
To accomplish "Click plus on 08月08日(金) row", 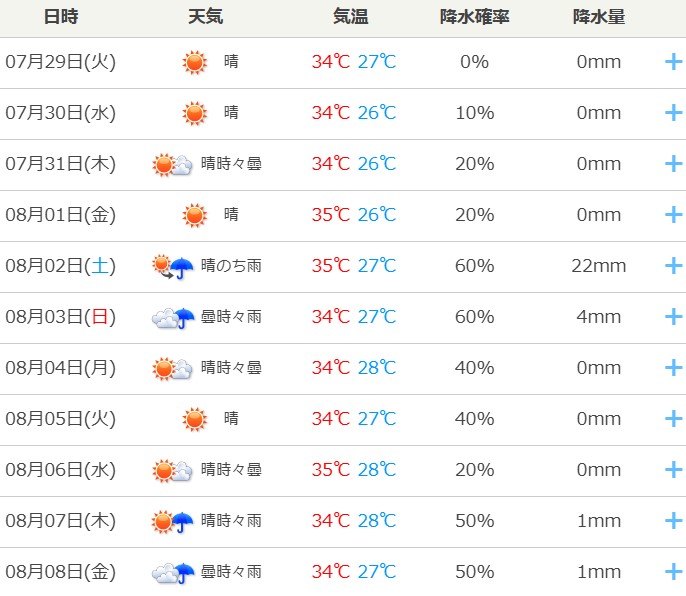I will click(x=673, y=571).
